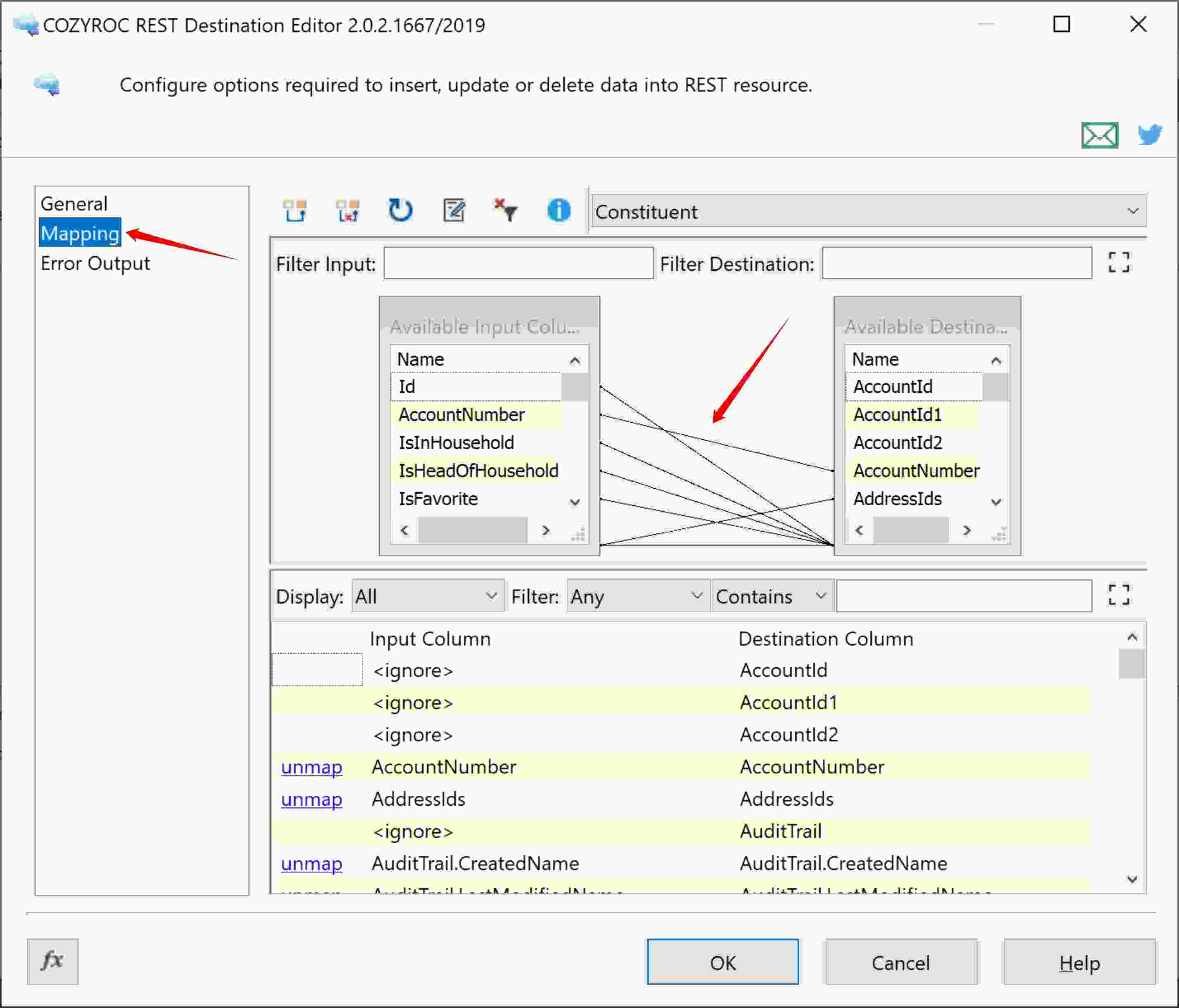This screenshot has height=1008, width=1179.
Task: Open the fx expression editor
Action: click(52, 961)
